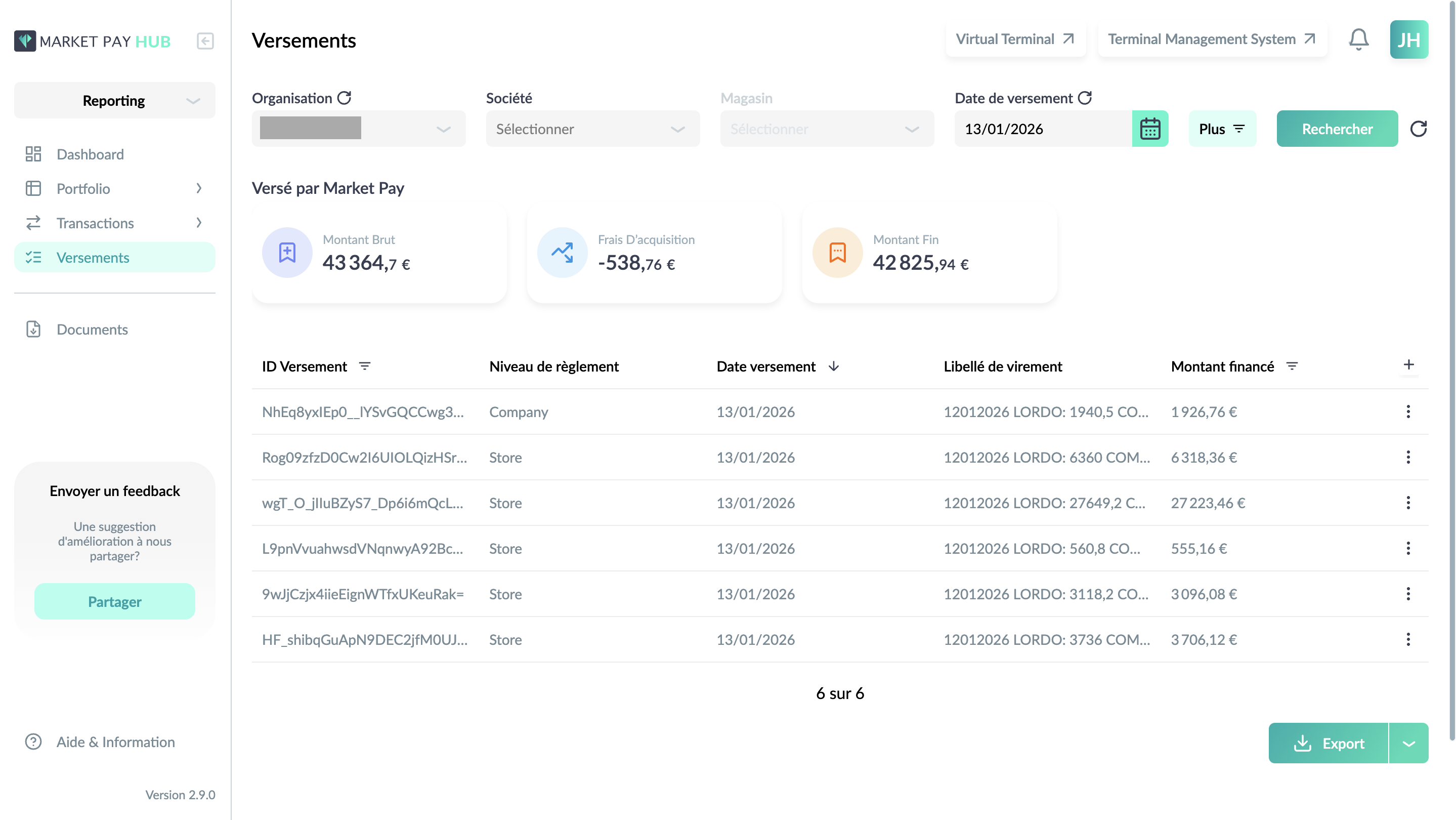Filter the Montant financé column
The image size is (1456, 820).
pyautogui.click(x=1292, y=366)
